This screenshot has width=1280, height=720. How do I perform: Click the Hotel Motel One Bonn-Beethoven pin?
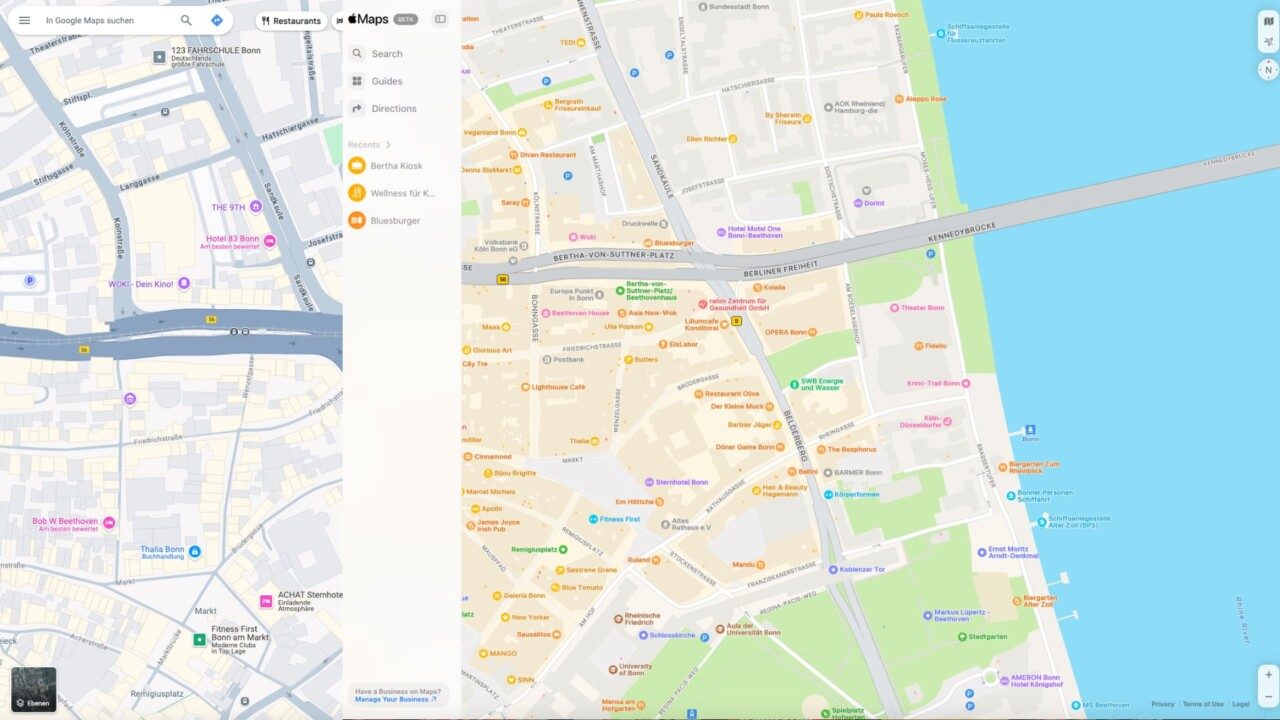(721, 232)
